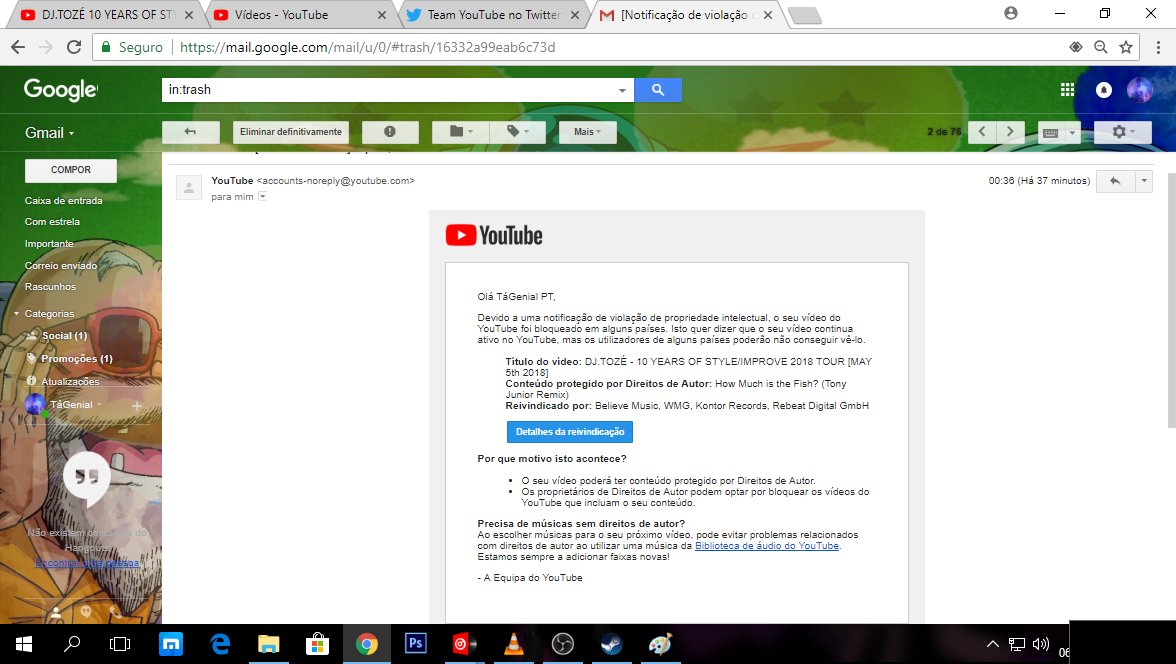Image resolution: width=1176 pixels, height=664 pixels.
Task: Open Com estrela folder
Action: pos(52,222)
